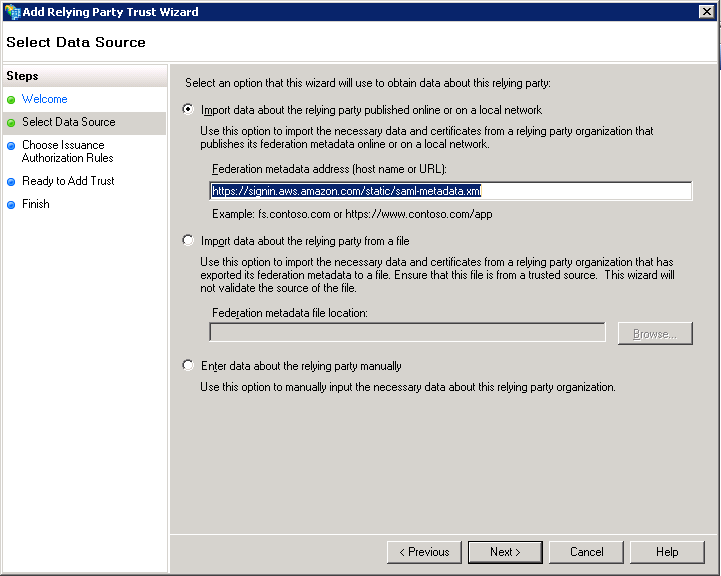Cancel the wizard

(x=586, y=552)
